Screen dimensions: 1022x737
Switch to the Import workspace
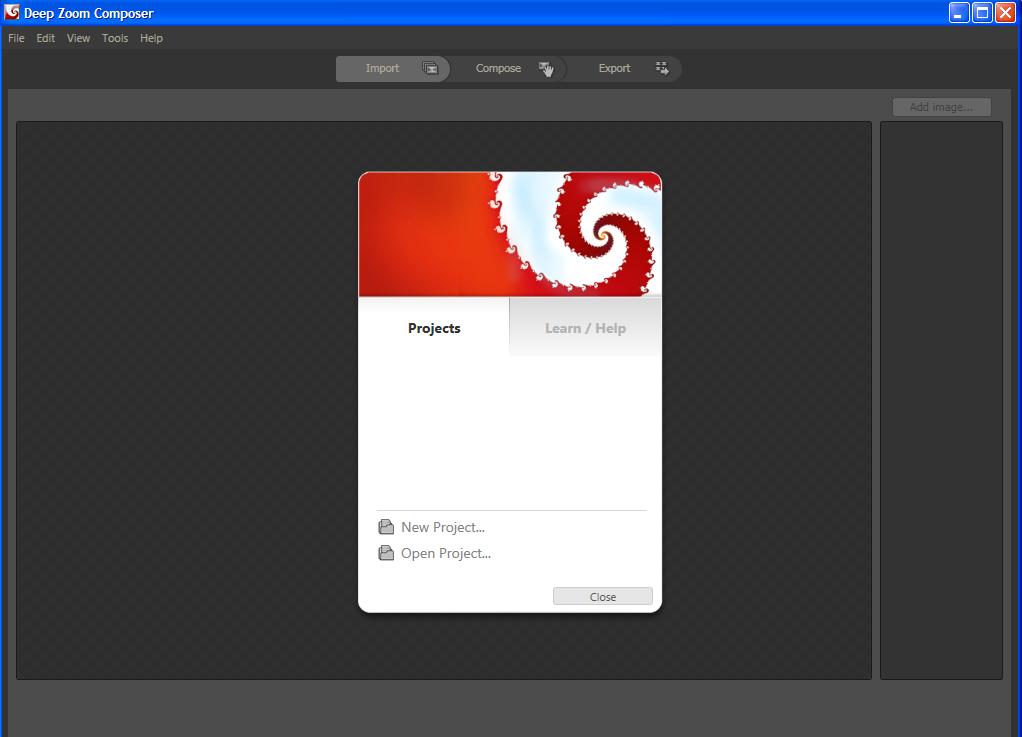[x=393, y=68]
